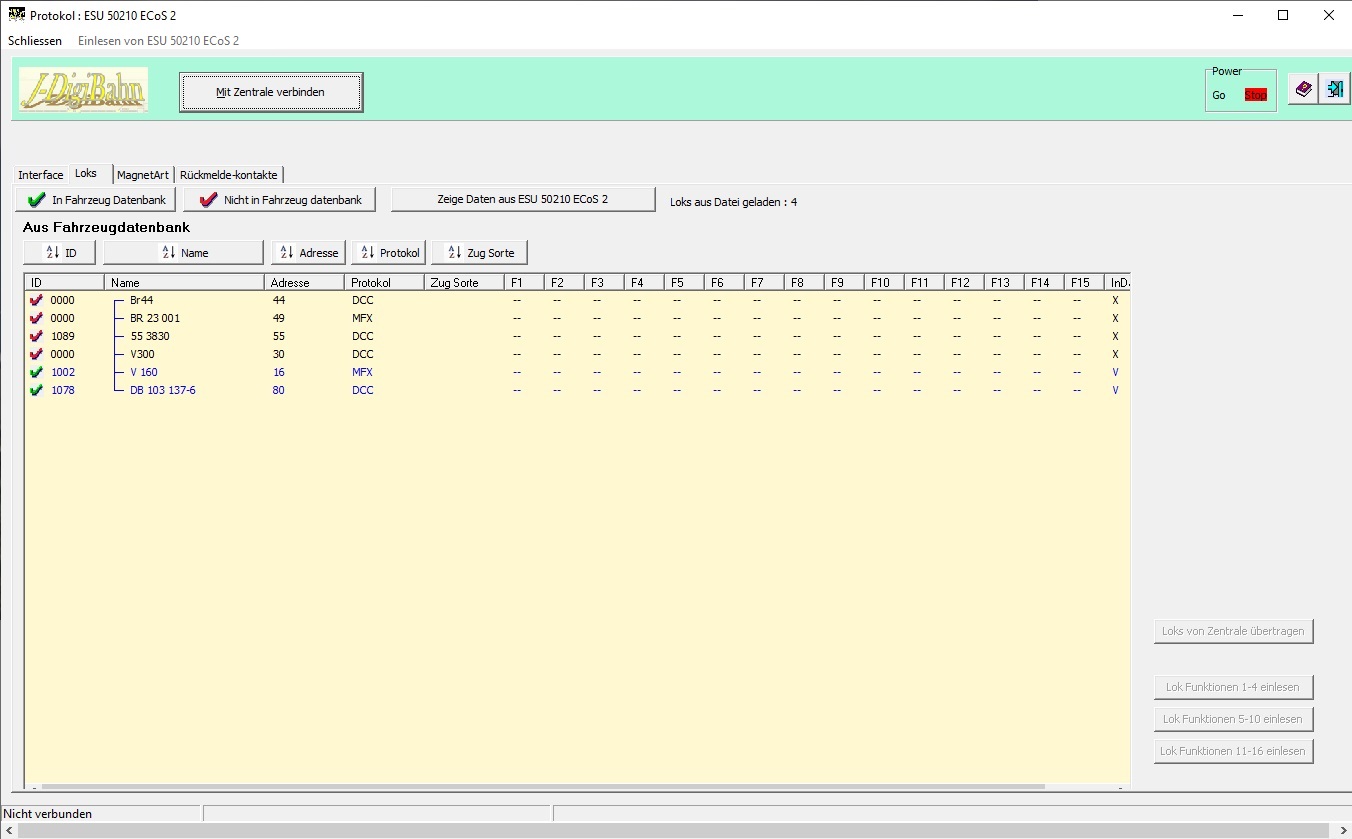Select the V300 loco name

tap(142, 354)
